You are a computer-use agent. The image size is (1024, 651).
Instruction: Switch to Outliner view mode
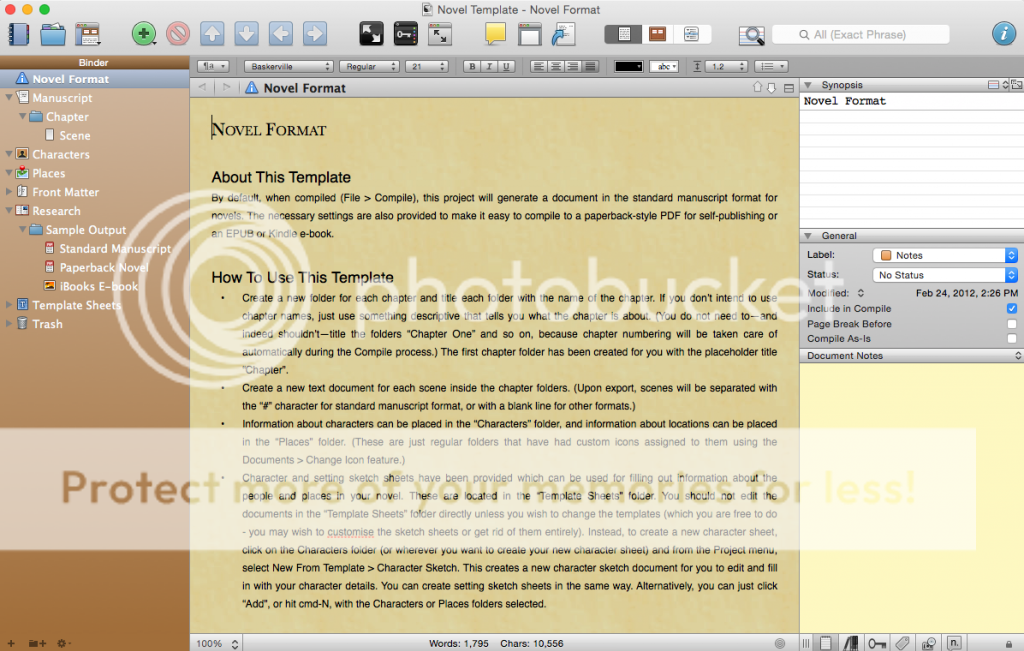click(691, 34)
